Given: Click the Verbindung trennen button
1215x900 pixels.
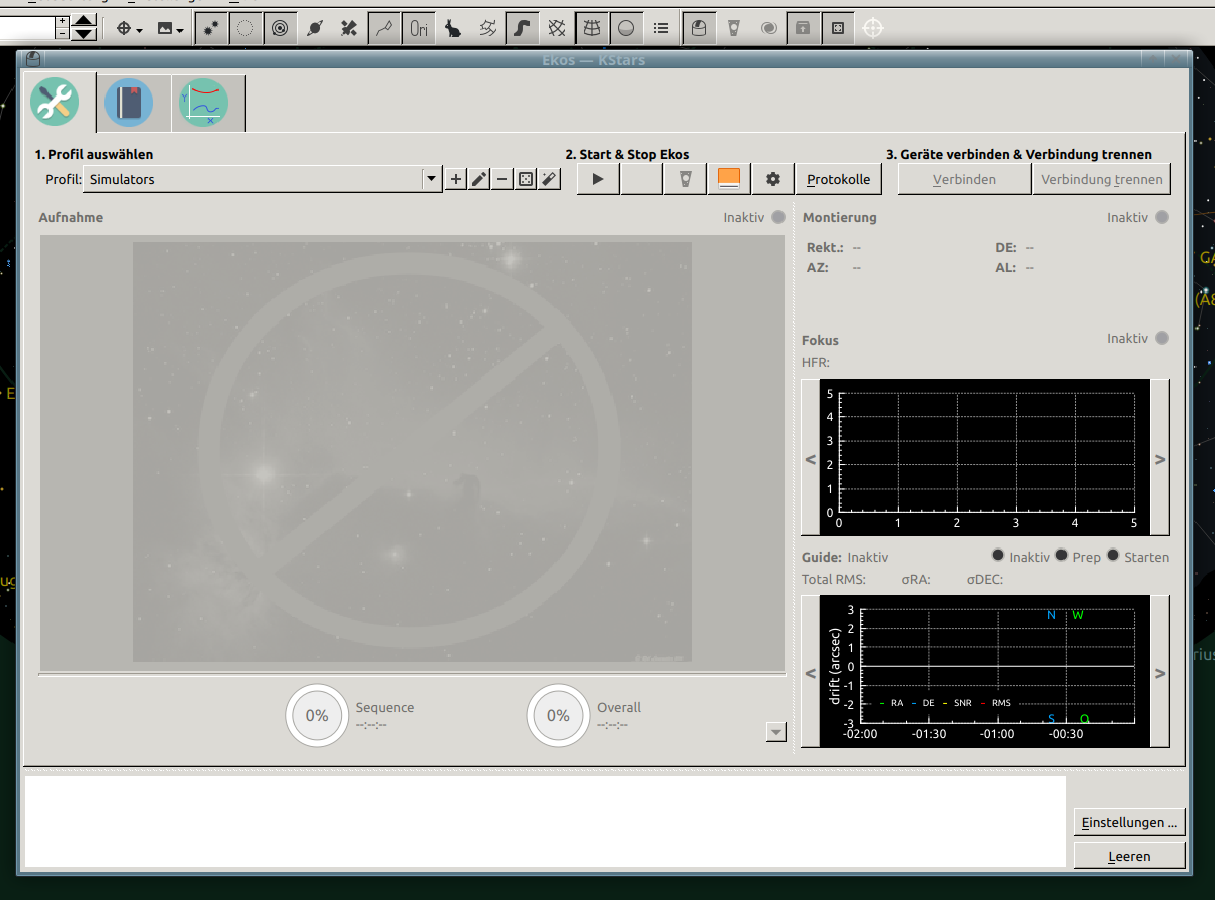Looking at the screenshot, I should [1101, 179].
